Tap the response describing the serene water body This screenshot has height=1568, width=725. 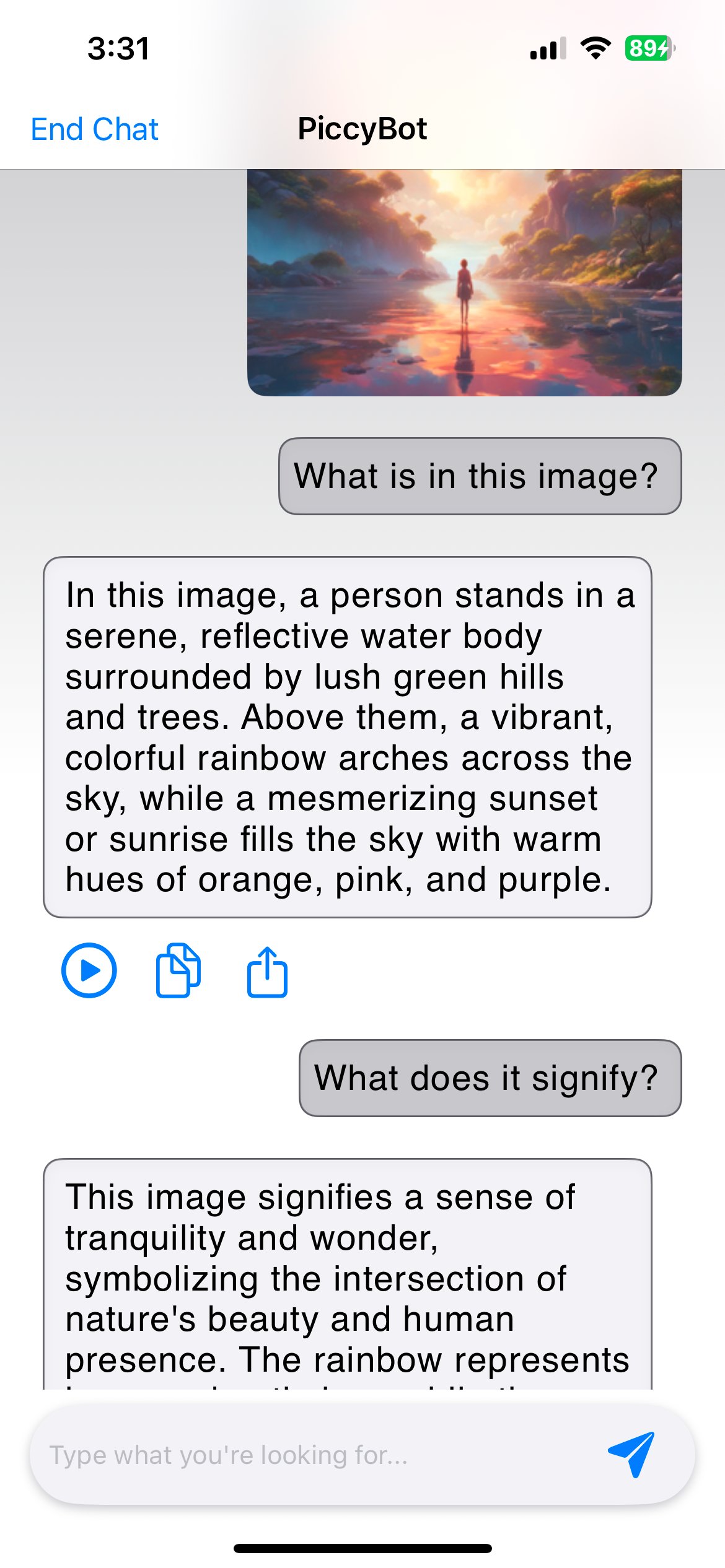click(x=347, y=737)
